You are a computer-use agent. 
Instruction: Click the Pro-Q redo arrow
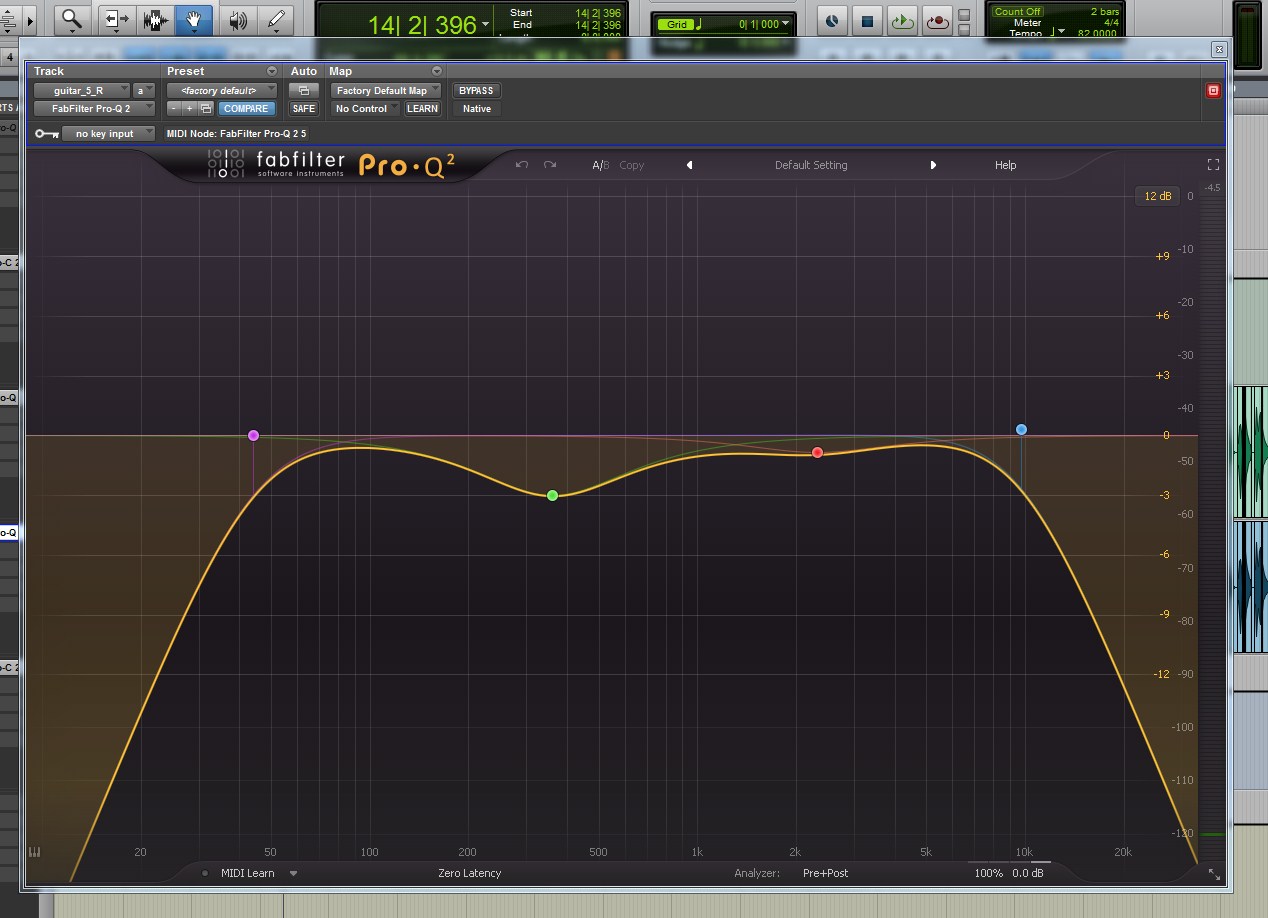coord(550,165)
